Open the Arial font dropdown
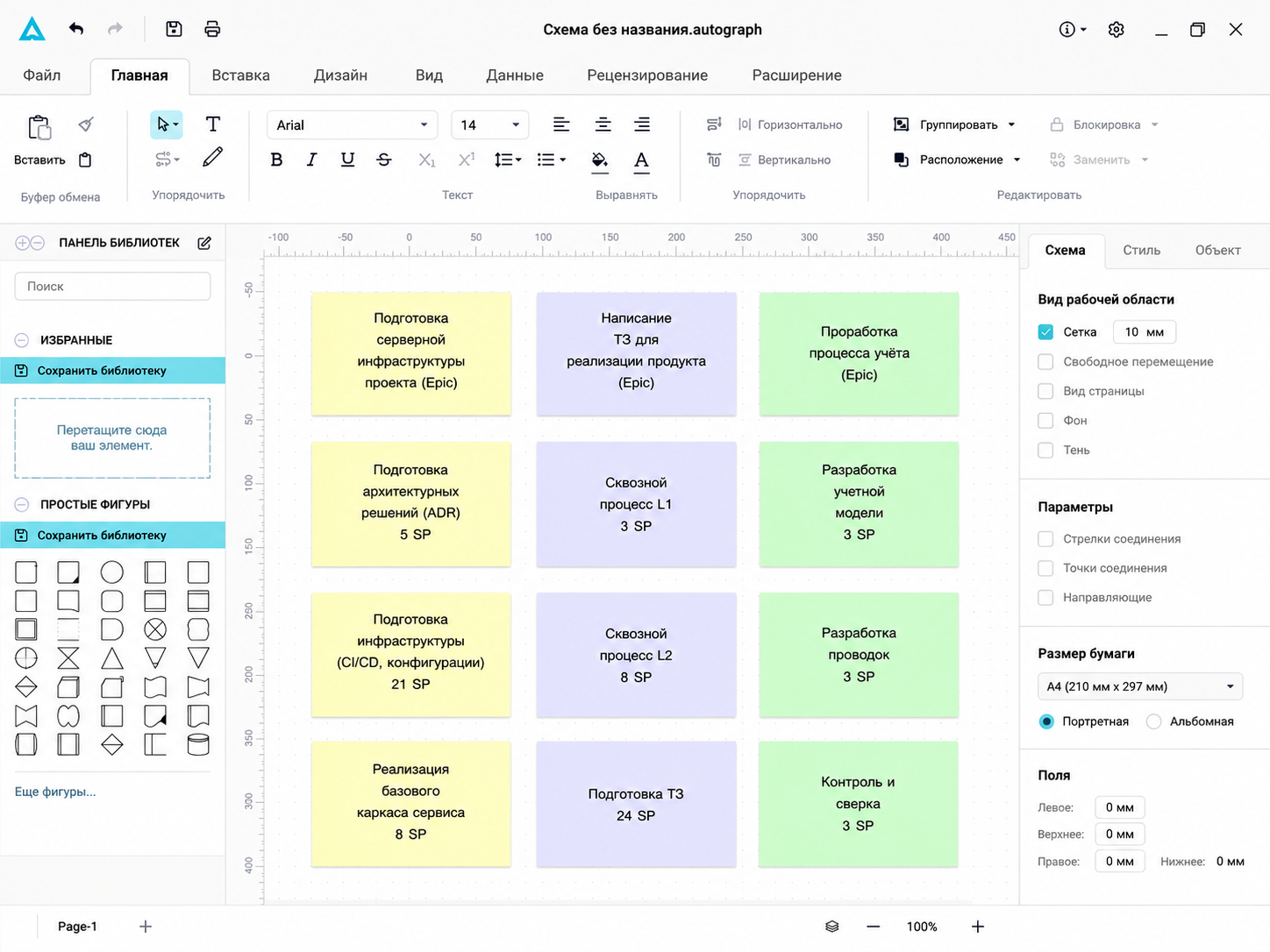 pos(352,125)
